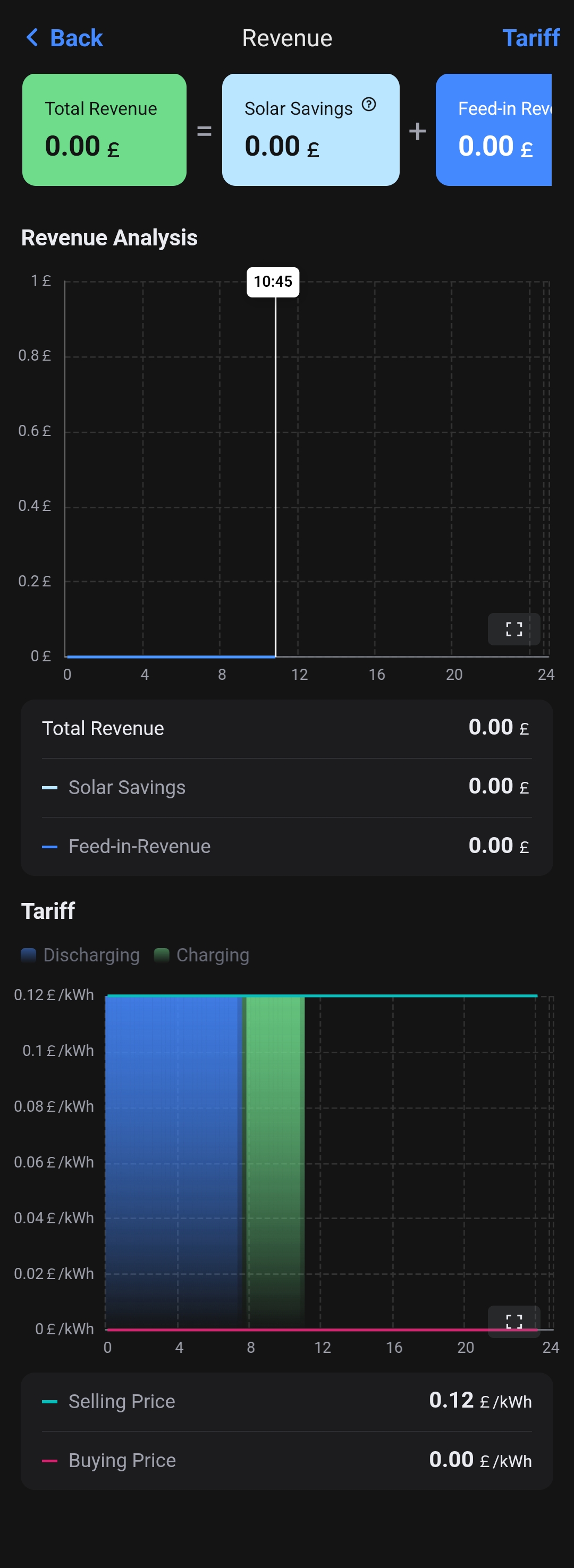The image size is (574, 1568).
Task: Select the Buying Price row
Action: (287, 1460)
